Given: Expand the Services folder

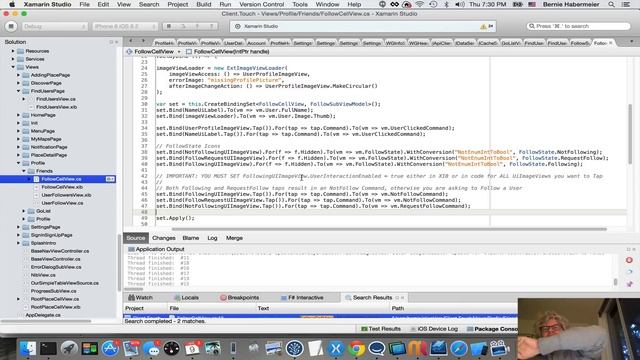Looking at the screenshot, I should 13,59.
